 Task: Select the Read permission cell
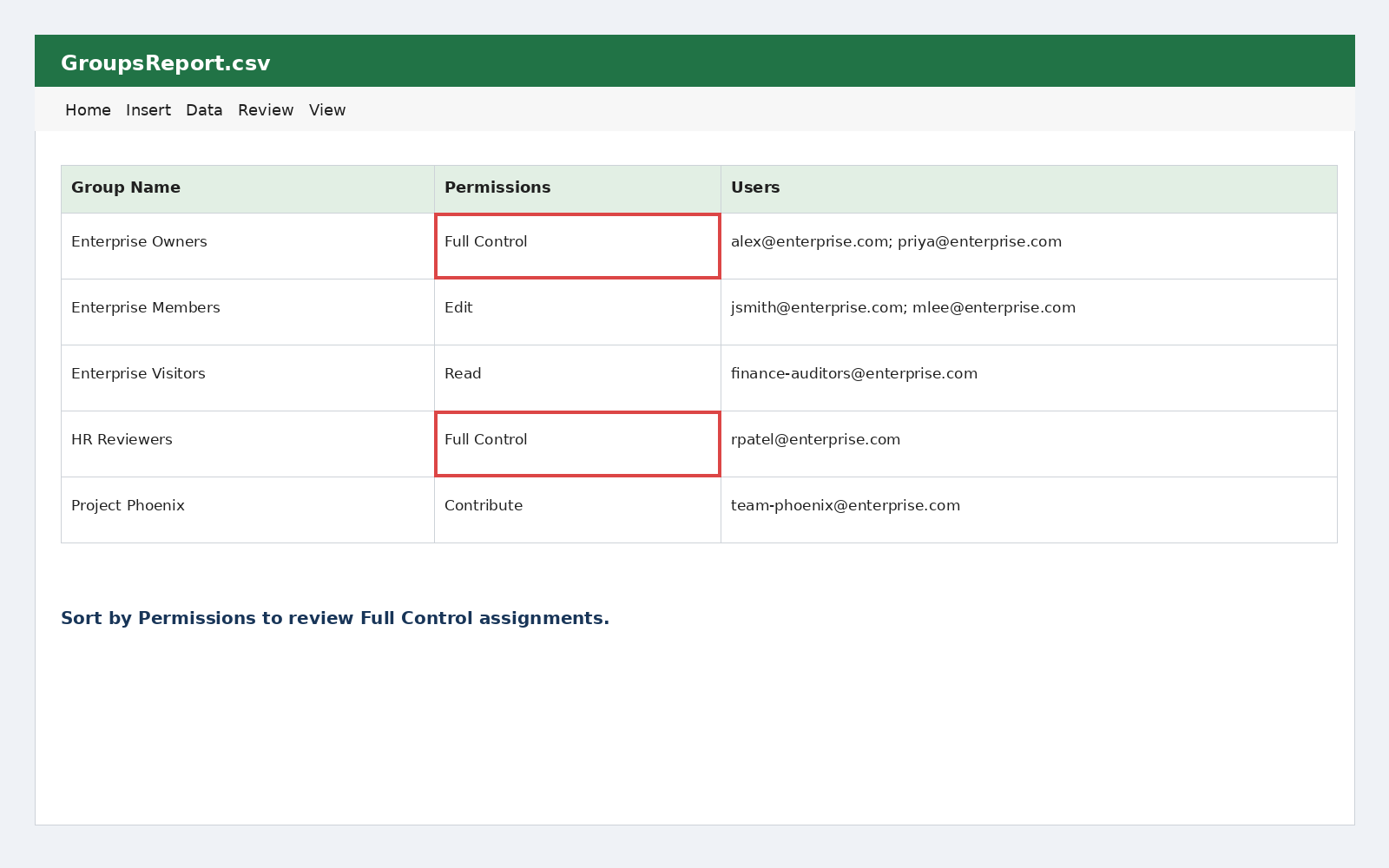(577, 378)
